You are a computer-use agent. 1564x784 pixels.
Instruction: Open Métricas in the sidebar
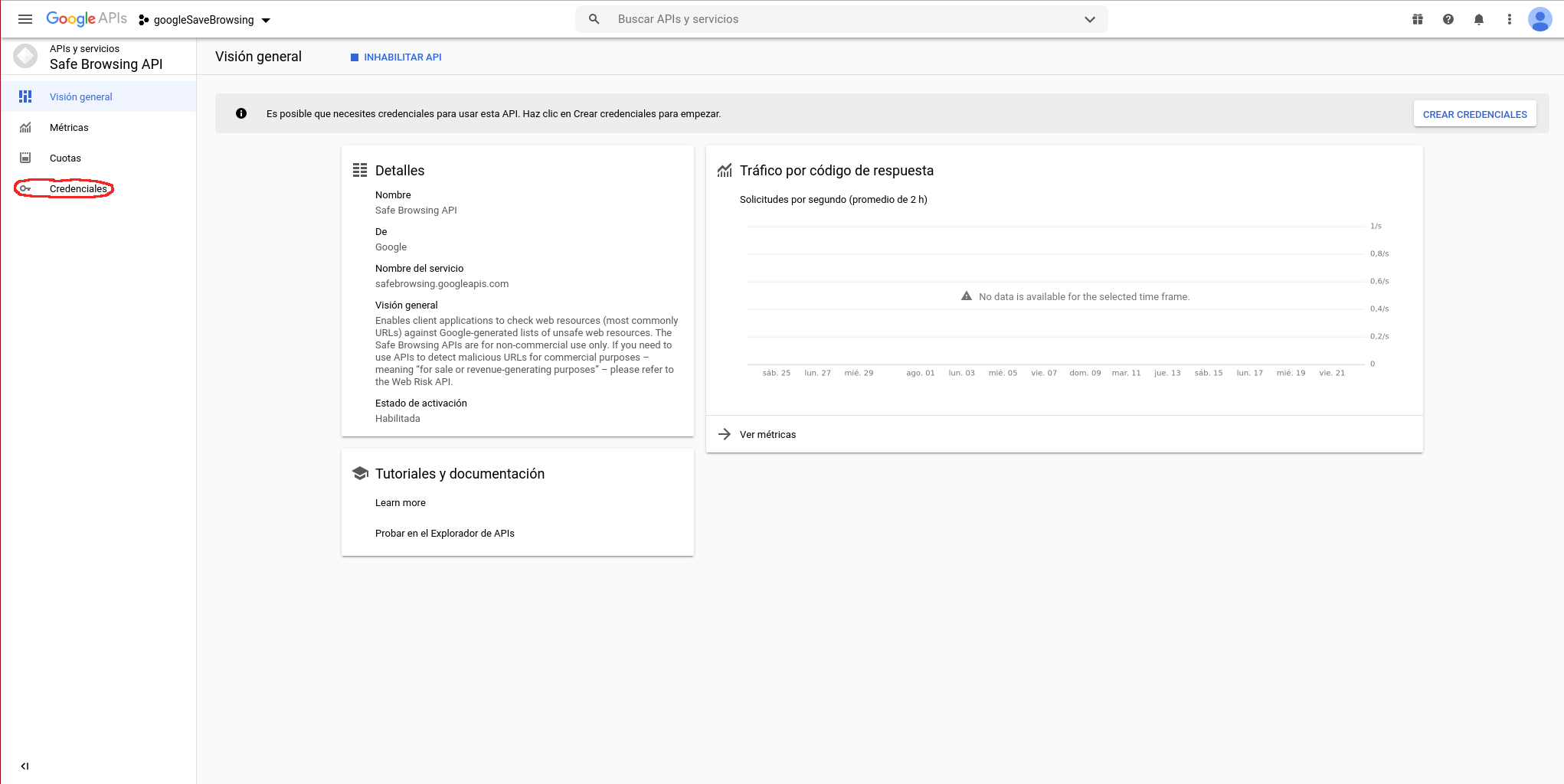[69, 128]
